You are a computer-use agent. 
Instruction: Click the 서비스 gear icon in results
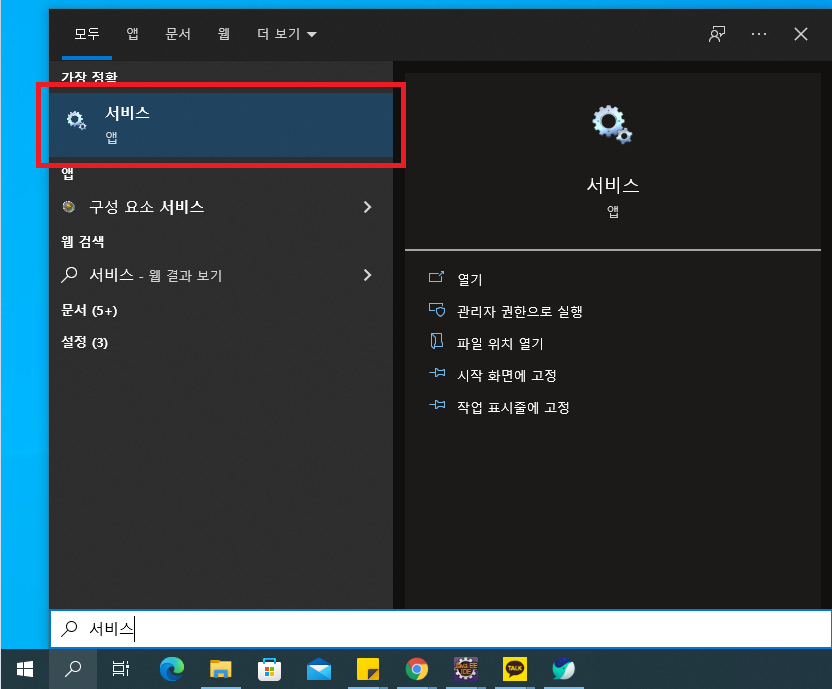(x=76, y=120)
